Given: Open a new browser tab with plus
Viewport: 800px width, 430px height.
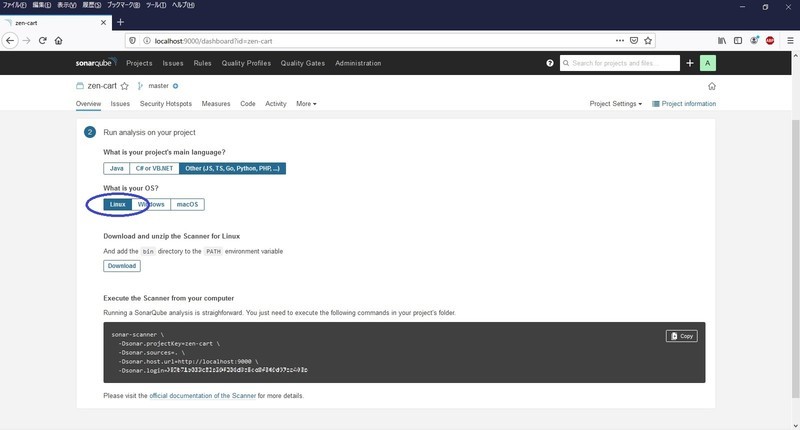Looking at the screenshot, I should pyautogui.click(x=120, y=22).
